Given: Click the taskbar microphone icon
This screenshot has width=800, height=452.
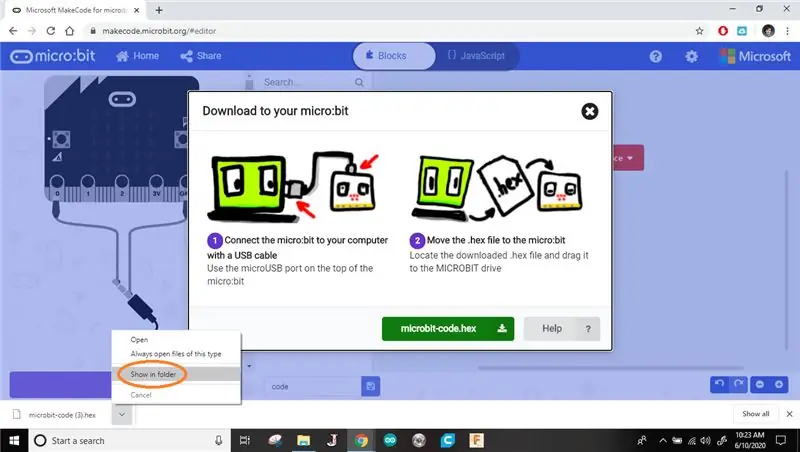Looking at the screenshot, I should (218, 440).
